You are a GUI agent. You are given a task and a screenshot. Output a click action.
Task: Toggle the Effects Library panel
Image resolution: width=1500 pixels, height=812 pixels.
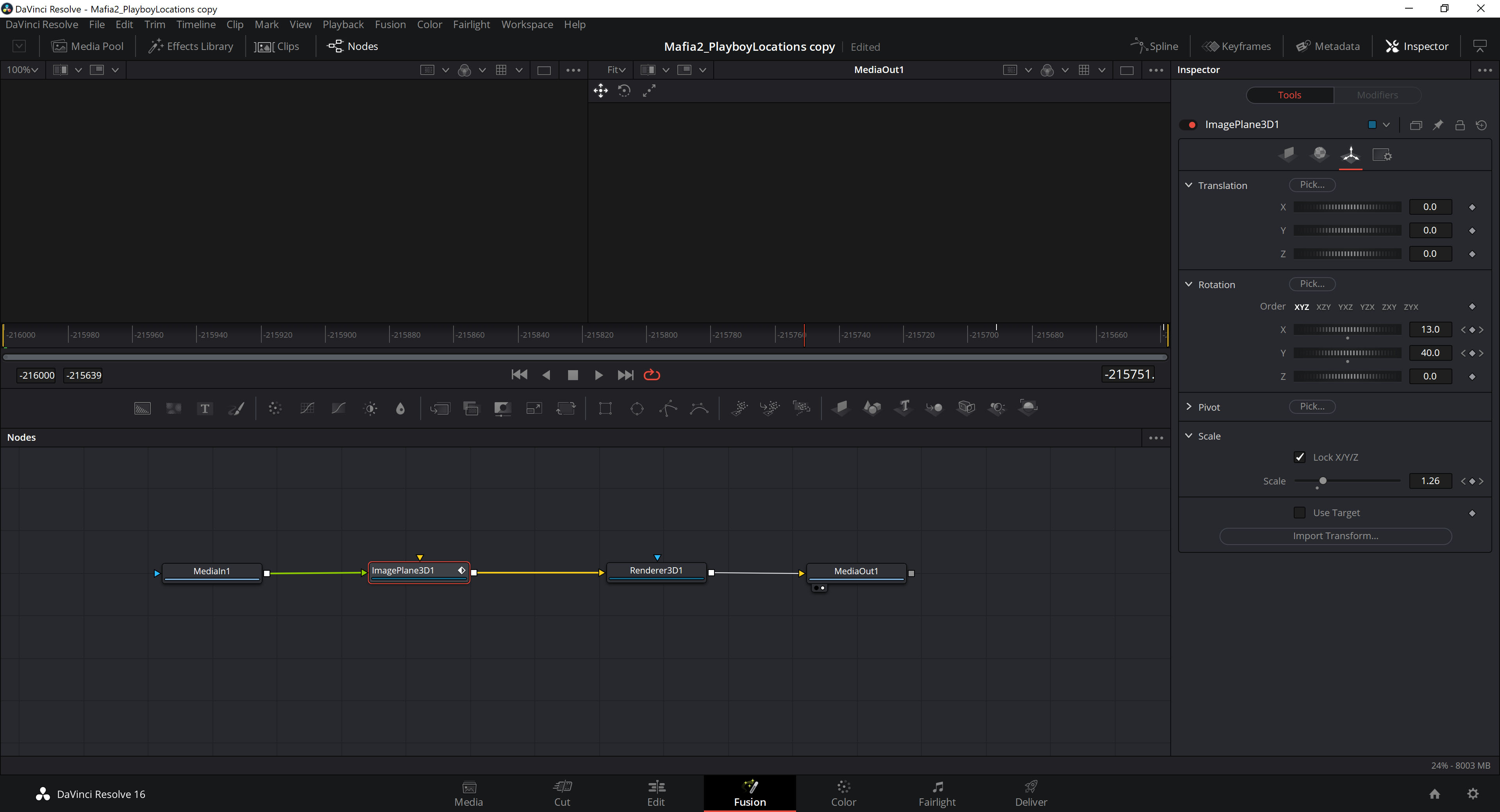(190, 46)
